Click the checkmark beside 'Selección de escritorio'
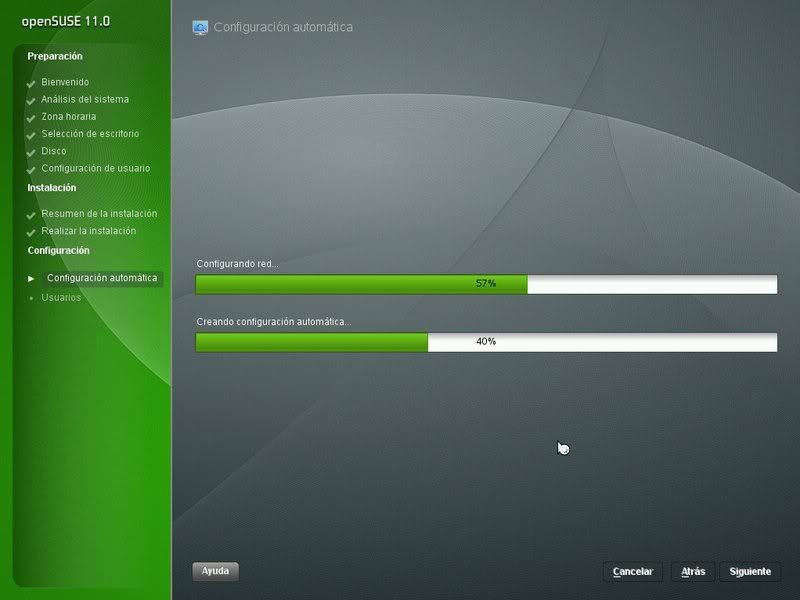This screenshot has width=800, height=600. pyautogui.click(x=31, y=135)
